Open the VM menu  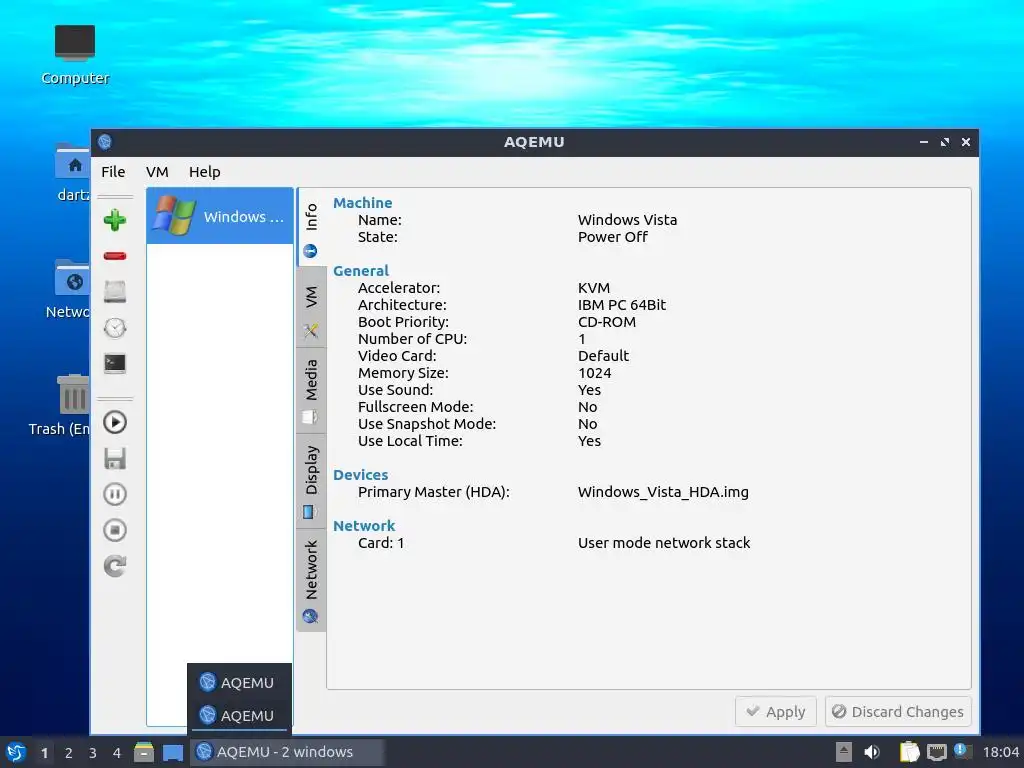pos(157,172)
